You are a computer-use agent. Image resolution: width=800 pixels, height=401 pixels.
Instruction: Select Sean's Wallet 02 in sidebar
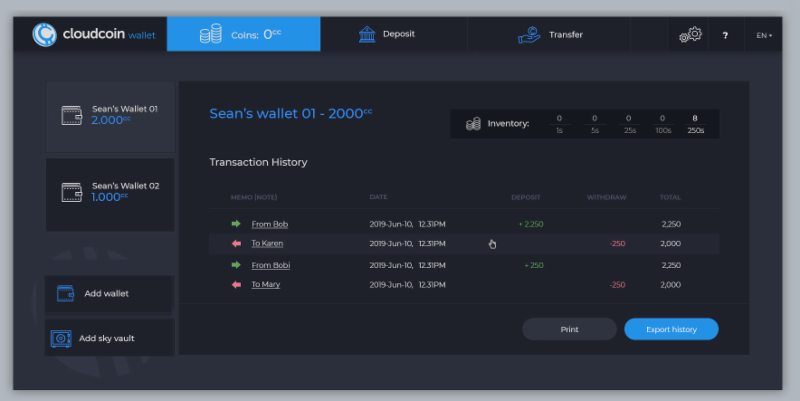click(x=110, y=194)
